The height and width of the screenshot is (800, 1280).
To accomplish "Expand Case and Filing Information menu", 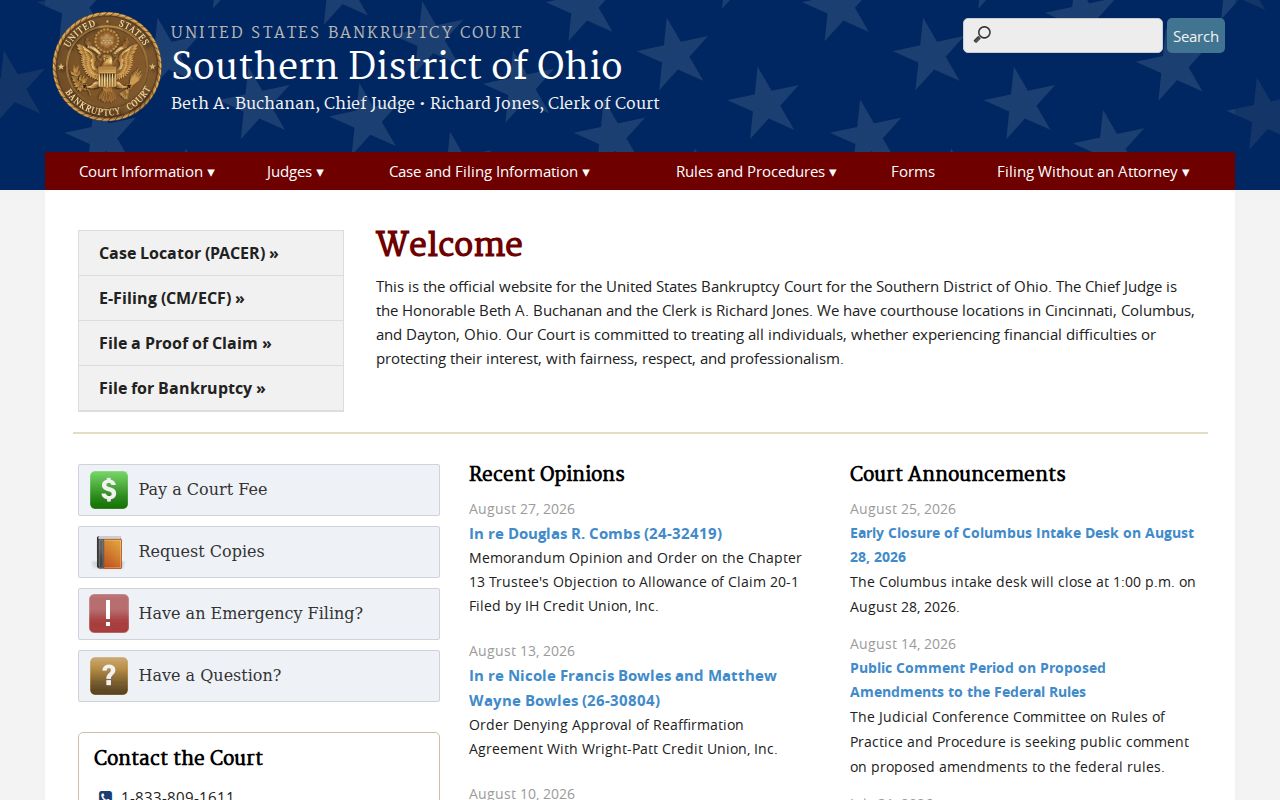I will 489,172.
